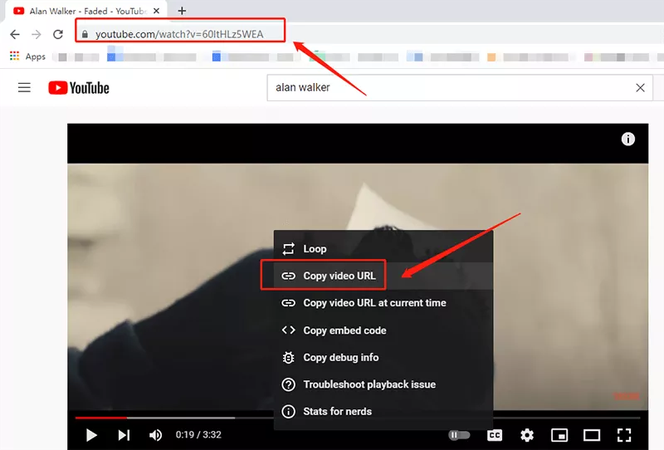Go to YouTube home via logo
Image resolution: width=664 pixels, height=450 pixels.
pos(79,88)
